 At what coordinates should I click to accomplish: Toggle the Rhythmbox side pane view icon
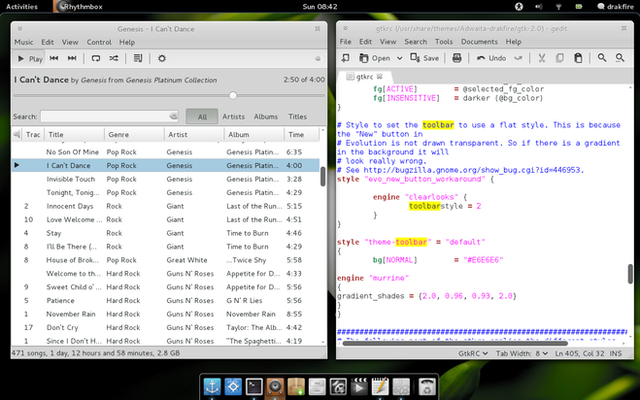pyautogui.click(x=138, y=58)
